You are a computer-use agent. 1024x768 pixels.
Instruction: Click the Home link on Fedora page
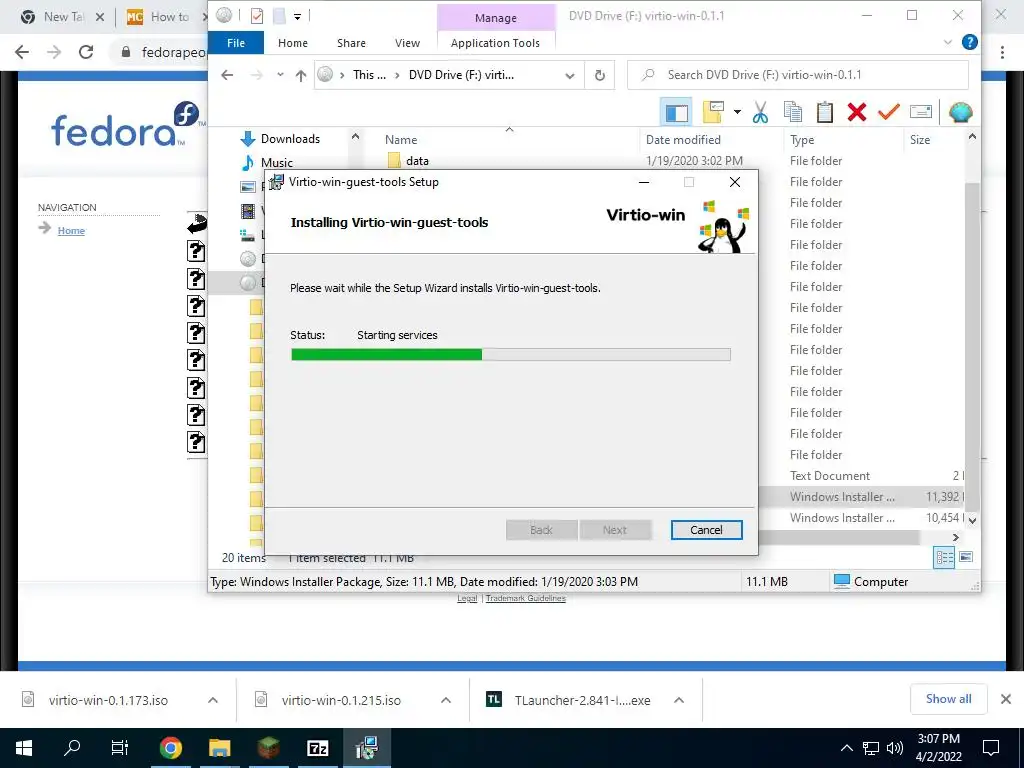[x=71, y=231]
